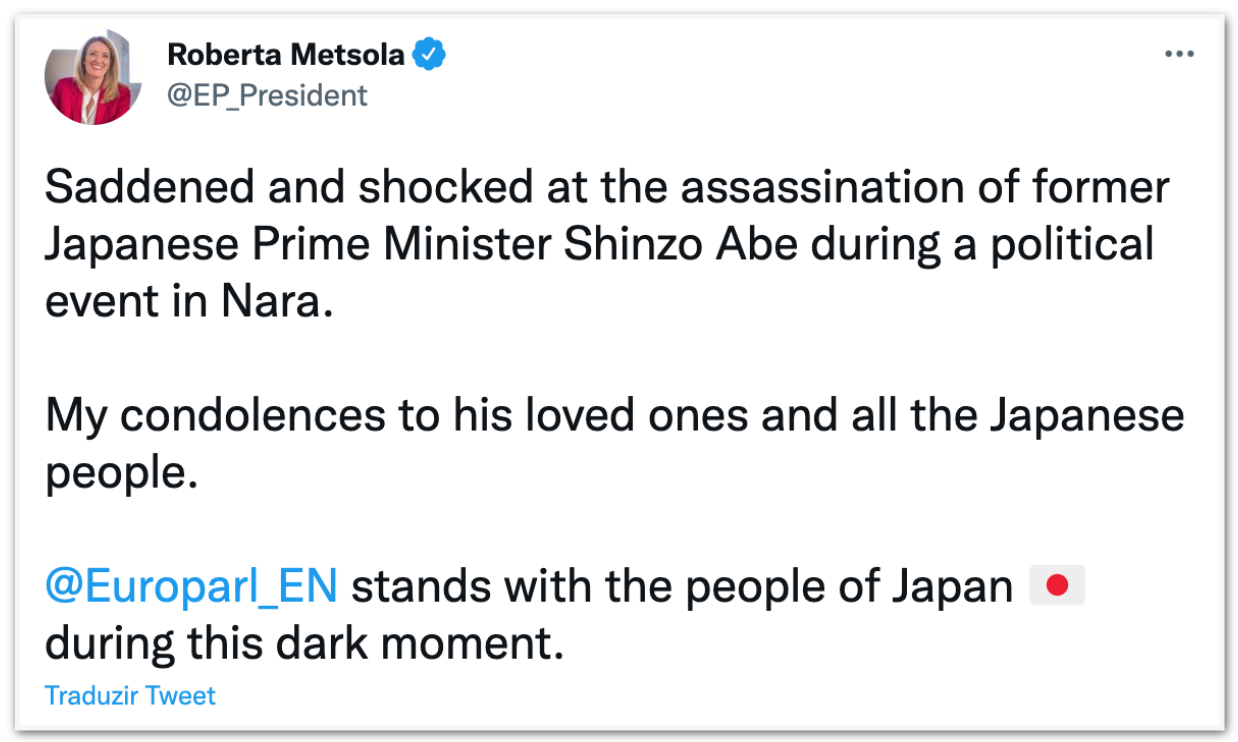1238x742 pixels.
Task: Click the Traduzir Tweet link
Action: 130,695
